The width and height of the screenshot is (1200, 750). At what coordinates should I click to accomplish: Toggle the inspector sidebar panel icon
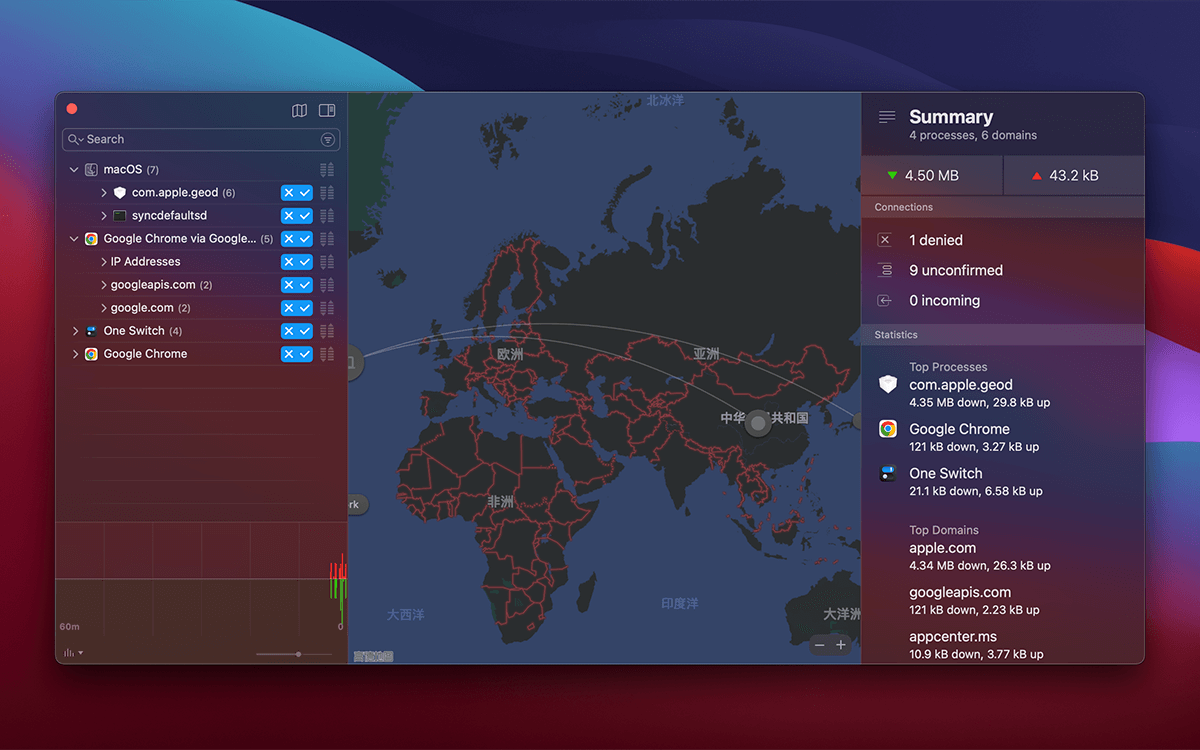coord(327,110)
